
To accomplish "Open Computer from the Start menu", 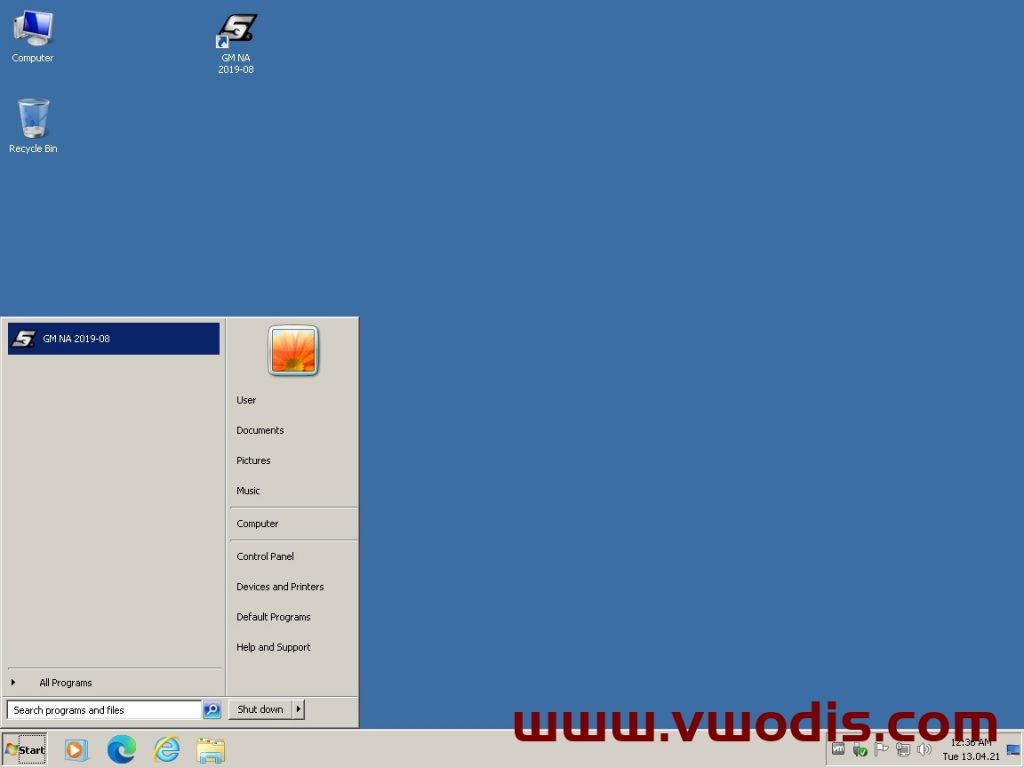I will [x=257, y=524].
